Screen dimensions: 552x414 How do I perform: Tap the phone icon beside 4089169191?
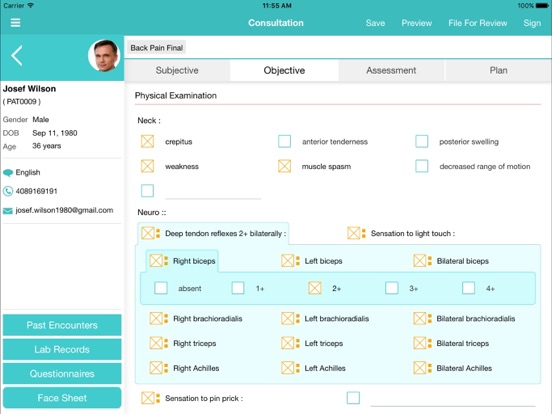[8, 192]
